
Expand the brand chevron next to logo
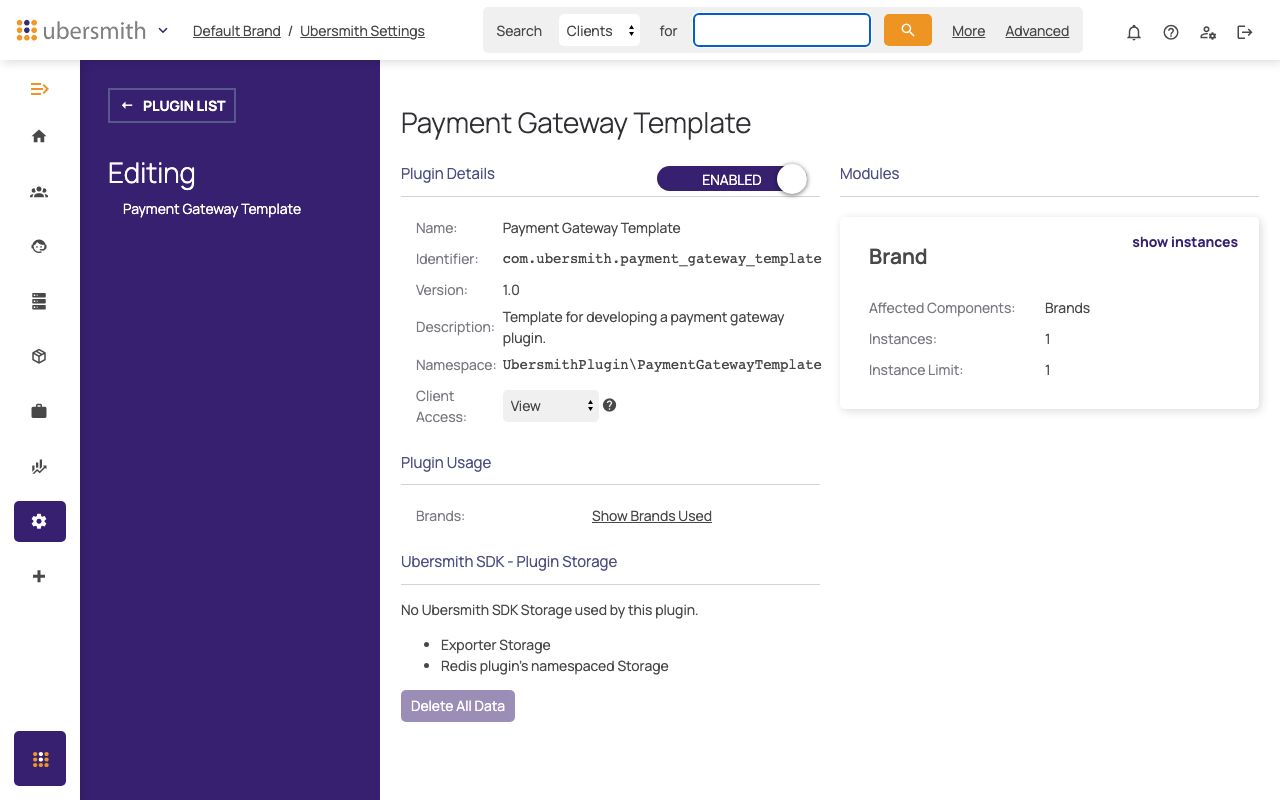point(163,30)
